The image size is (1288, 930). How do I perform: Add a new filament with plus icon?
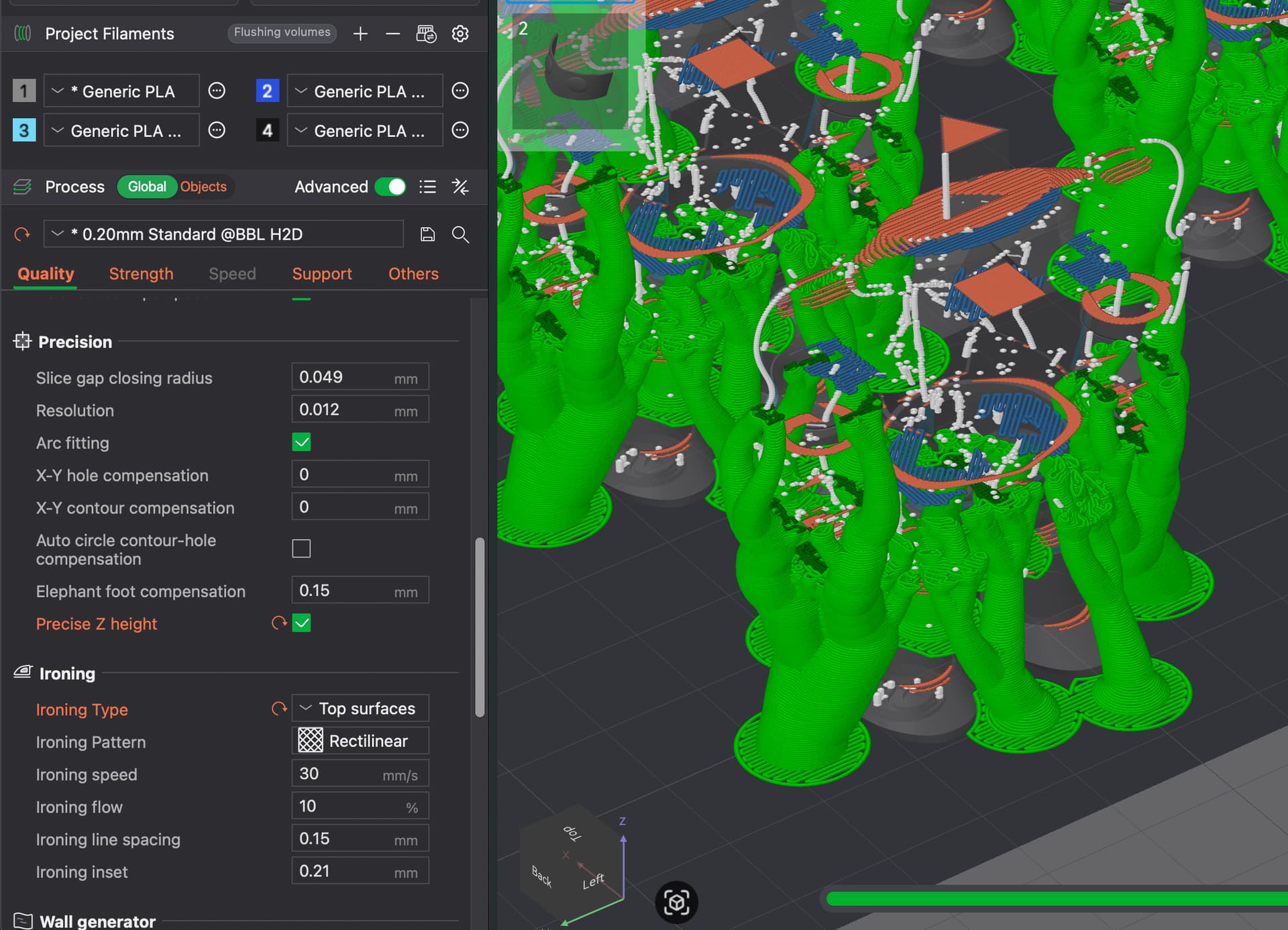[x=360, y=34]
